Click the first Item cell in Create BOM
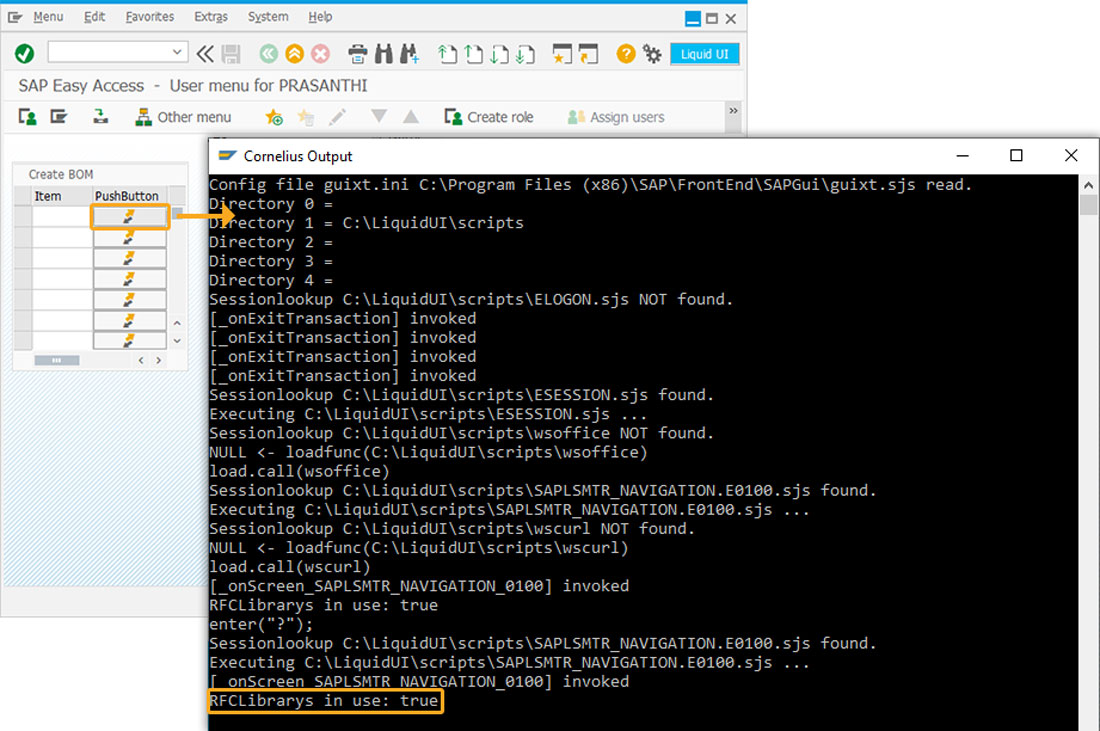 click(x=62, y=217)
